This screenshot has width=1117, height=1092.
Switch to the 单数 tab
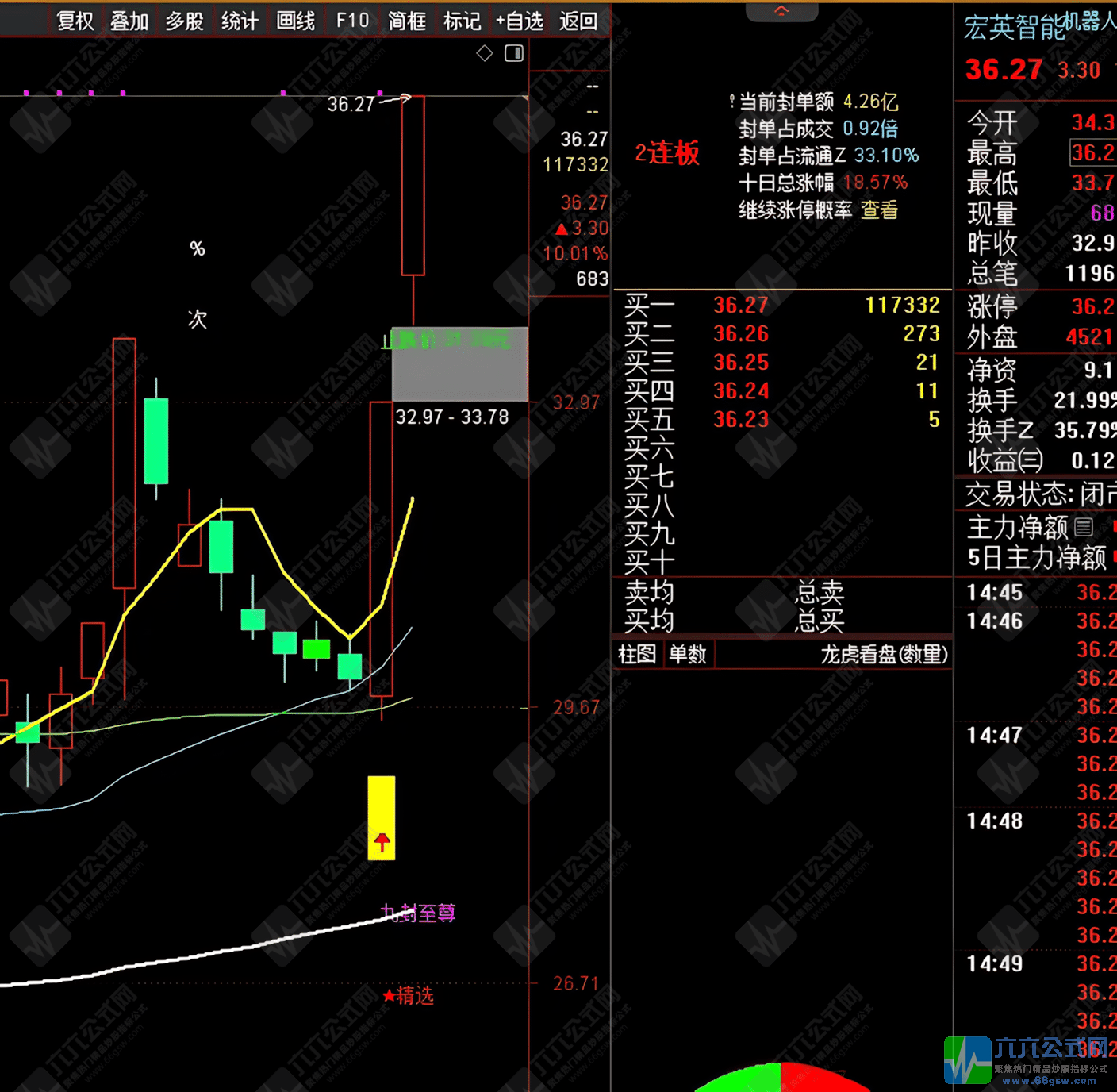(687, 654)
